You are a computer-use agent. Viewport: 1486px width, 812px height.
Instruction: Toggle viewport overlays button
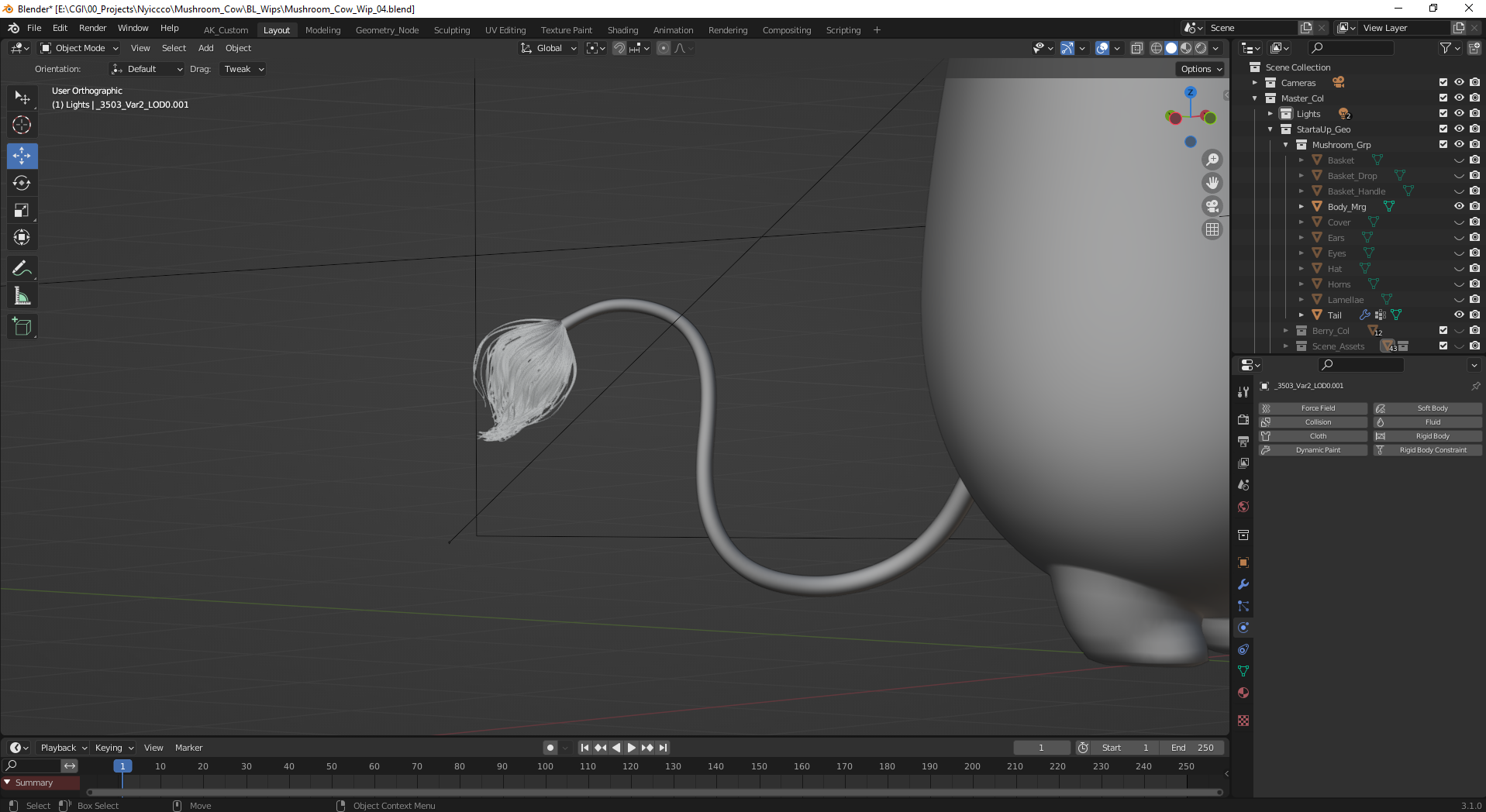click(1102, 48)
